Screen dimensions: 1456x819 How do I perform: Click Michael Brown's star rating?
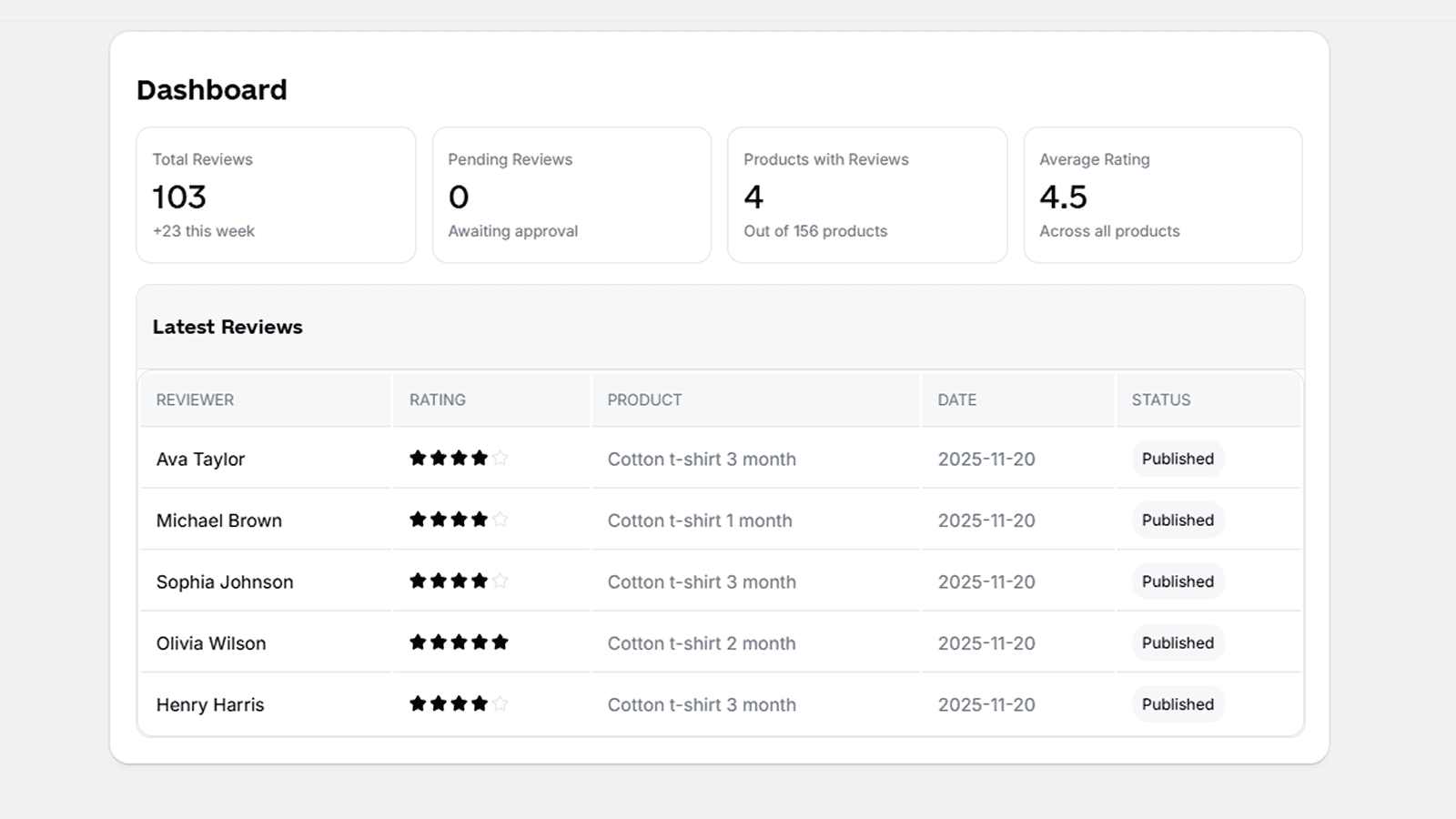pyautogui.click(x=459, y=520)
